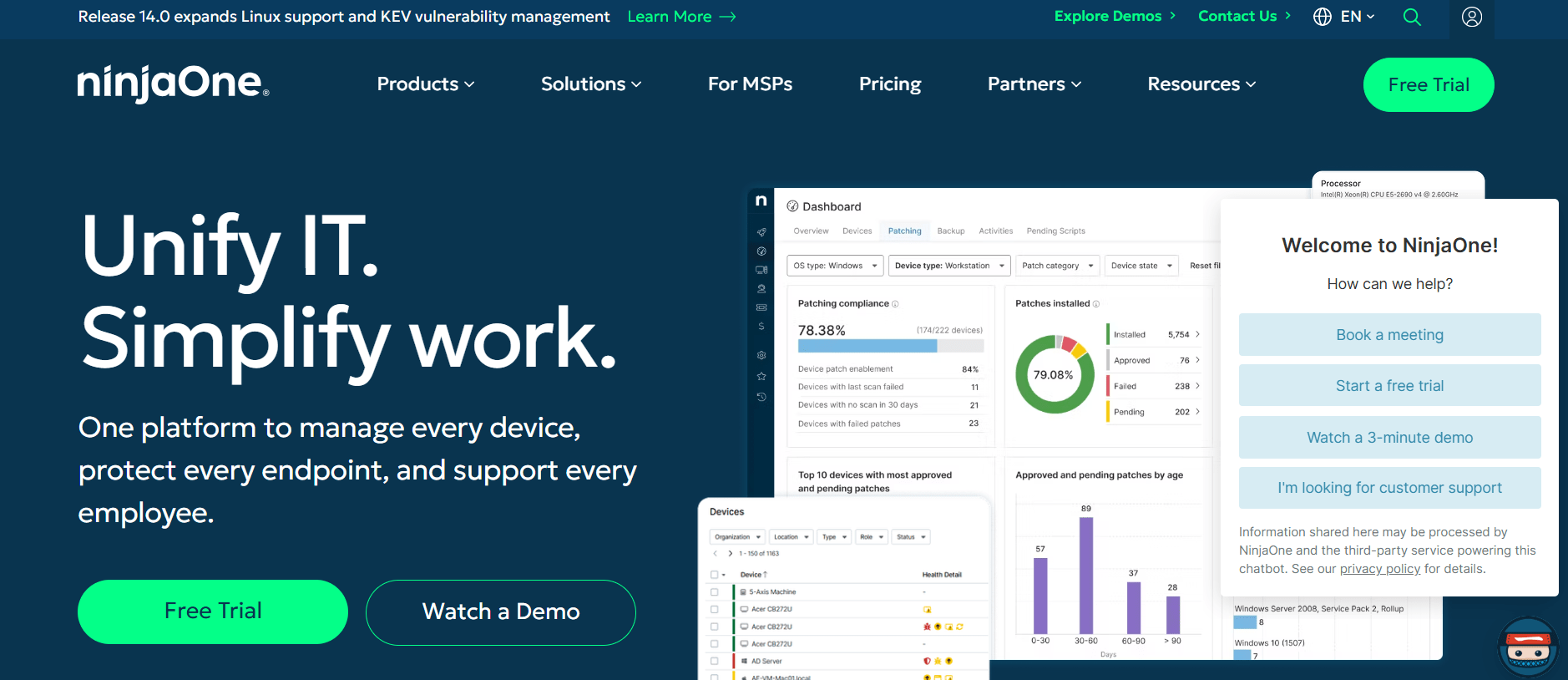
Task: Click the yellow sync arrows health icon
Action: coord(959,627)
